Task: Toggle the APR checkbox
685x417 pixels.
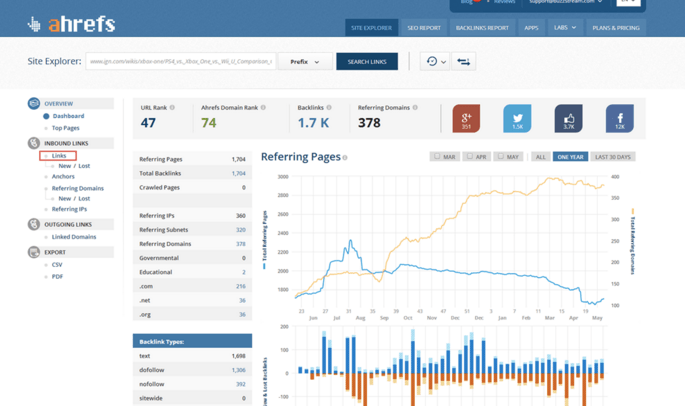Action: [469, 156]
